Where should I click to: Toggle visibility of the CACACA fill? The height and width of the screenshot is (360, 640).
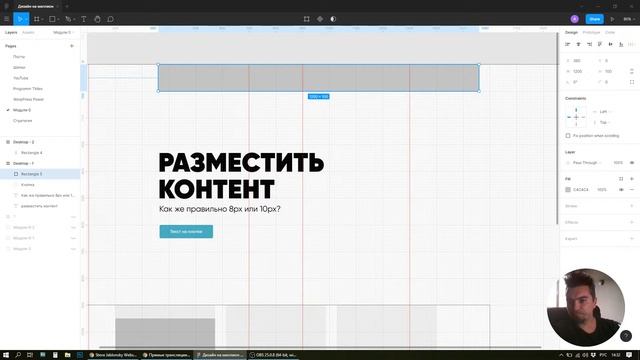point(621,190)
